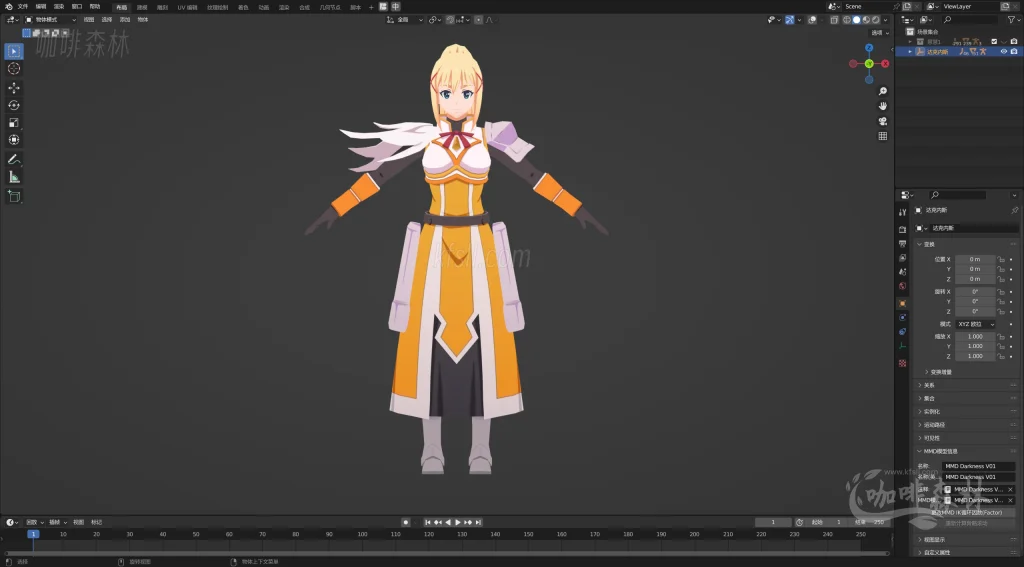Image resolution: width=1024 pixels, height=567 pixels.
Task: Select material preview shading
Action: click(867, 20)
